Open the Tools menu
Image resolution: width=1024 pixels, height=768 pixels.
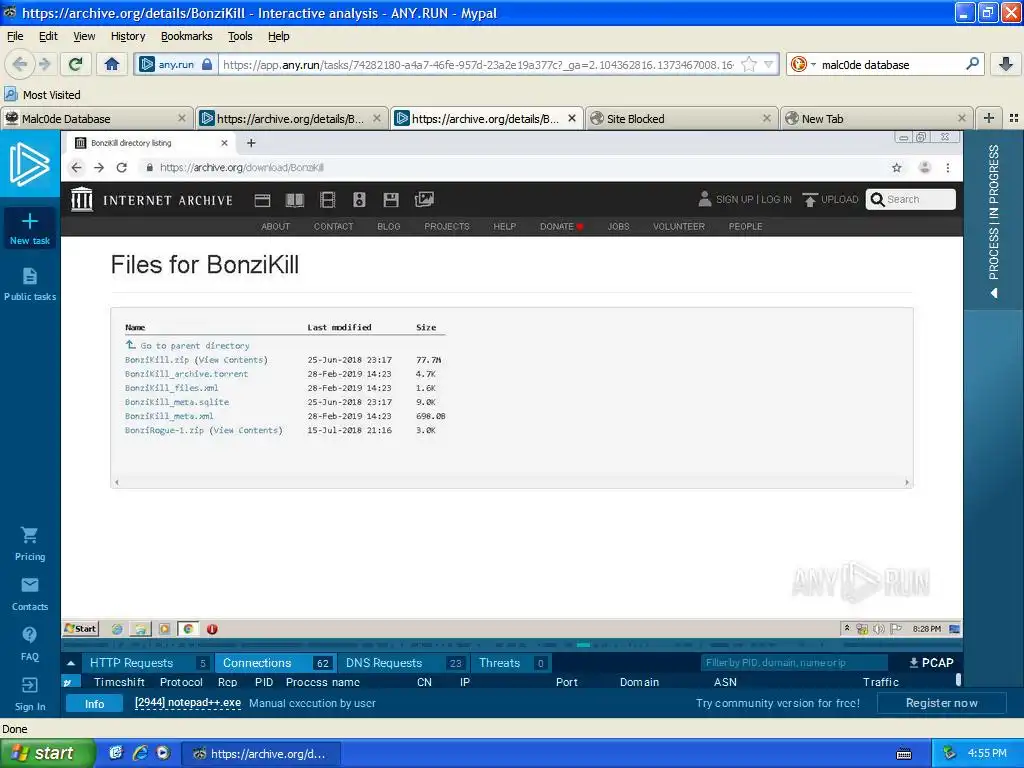(240, 36)
